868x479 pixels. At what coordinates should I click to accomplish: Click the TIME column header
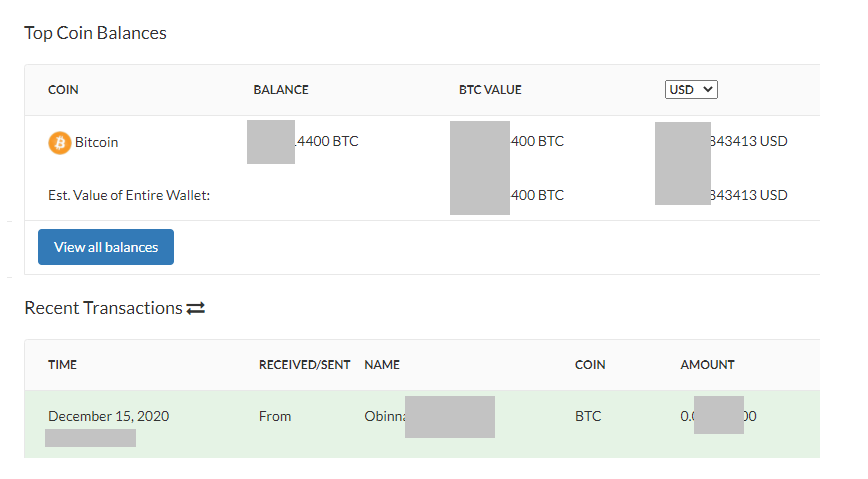(62, 365)
